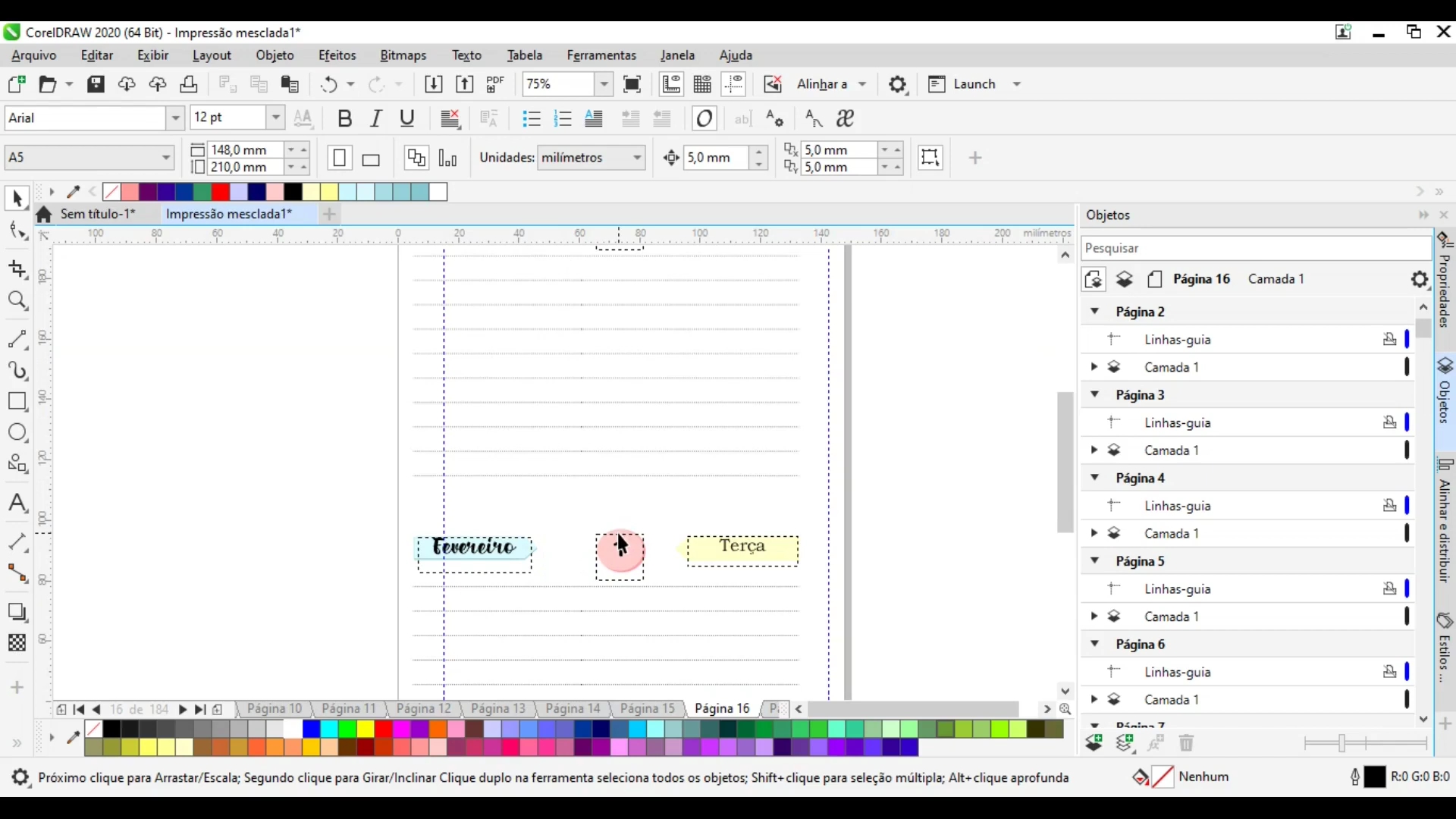Click the Print icon

[189, 84]
